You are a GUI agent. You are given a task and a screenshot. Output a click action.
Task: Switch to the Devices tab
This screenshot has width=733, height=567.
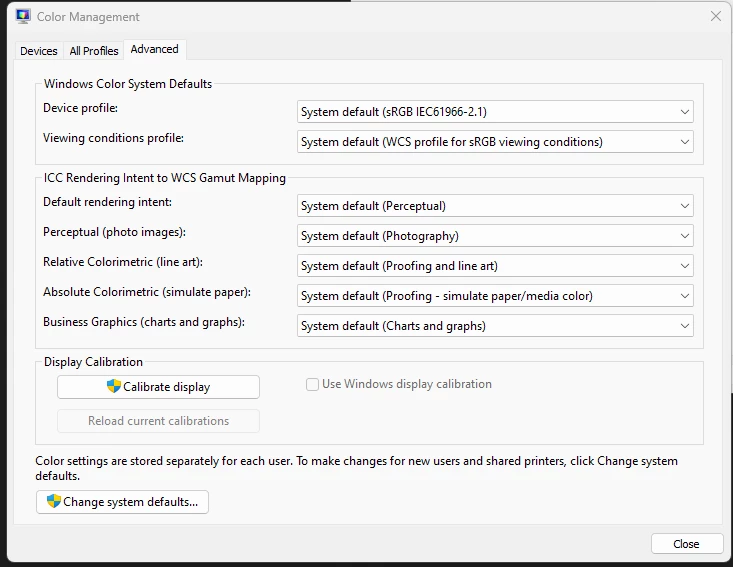[39, 50]
